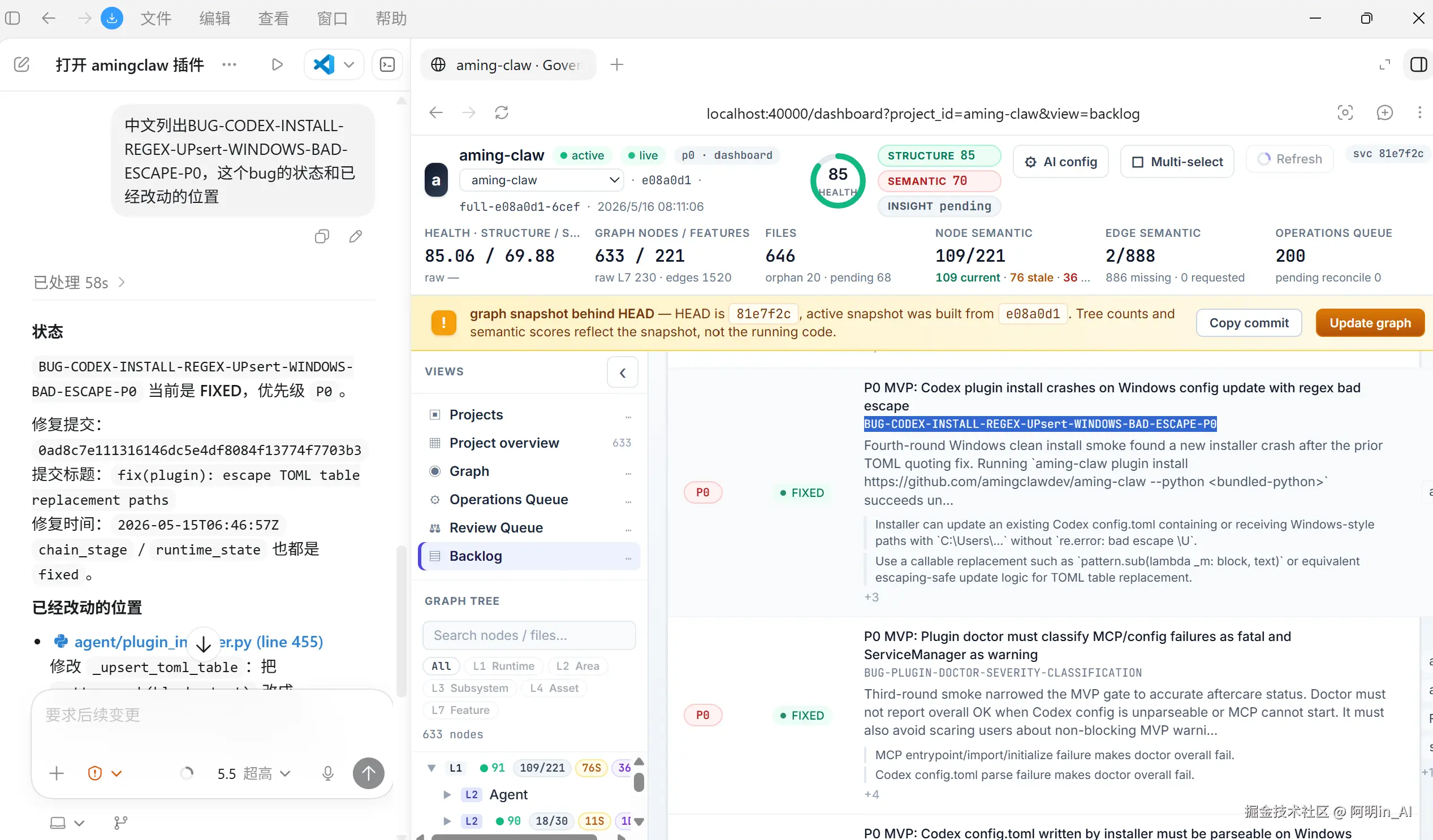Viewport: 1433px width, 840px height.
Task: Open the Project overview view
Action: [x=529, y=443]
